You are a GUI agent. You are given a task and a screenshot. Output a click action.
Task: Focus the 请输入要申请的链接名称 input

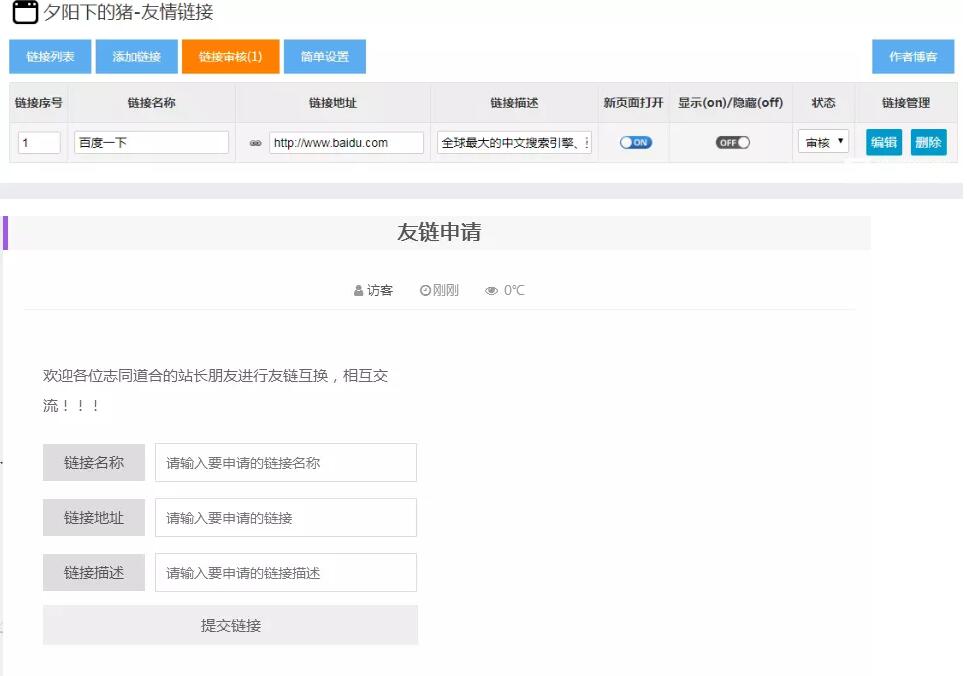286,463
